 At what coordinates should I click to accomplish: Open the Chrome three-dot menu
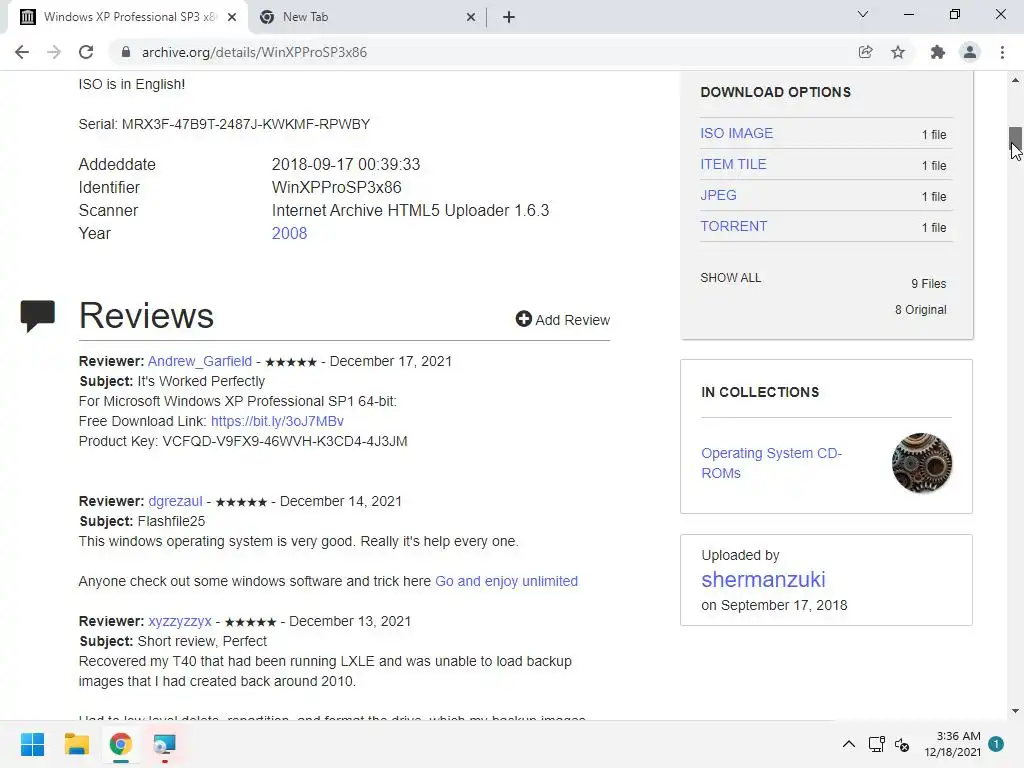1002,52
